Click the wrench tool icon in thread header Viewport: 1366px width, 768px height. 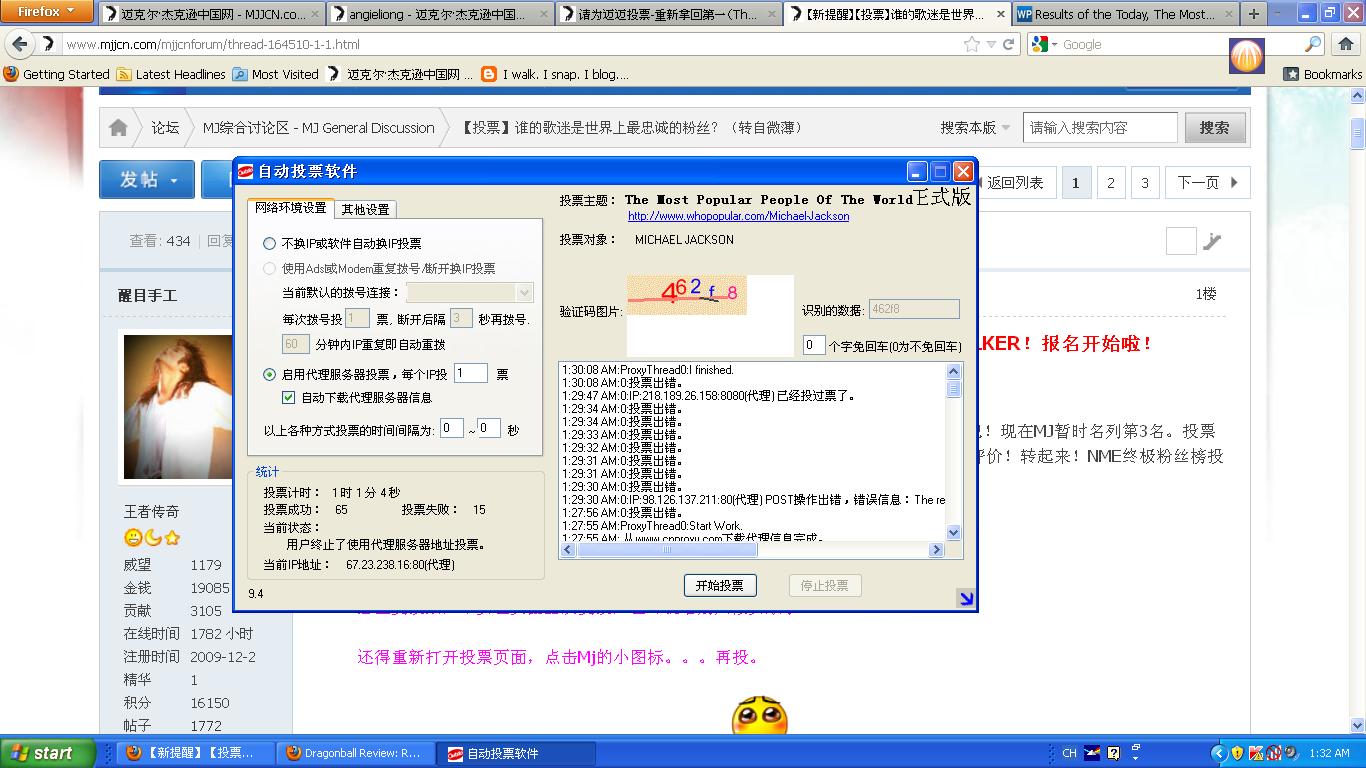pyautogui.click(x=1212, y=241)
